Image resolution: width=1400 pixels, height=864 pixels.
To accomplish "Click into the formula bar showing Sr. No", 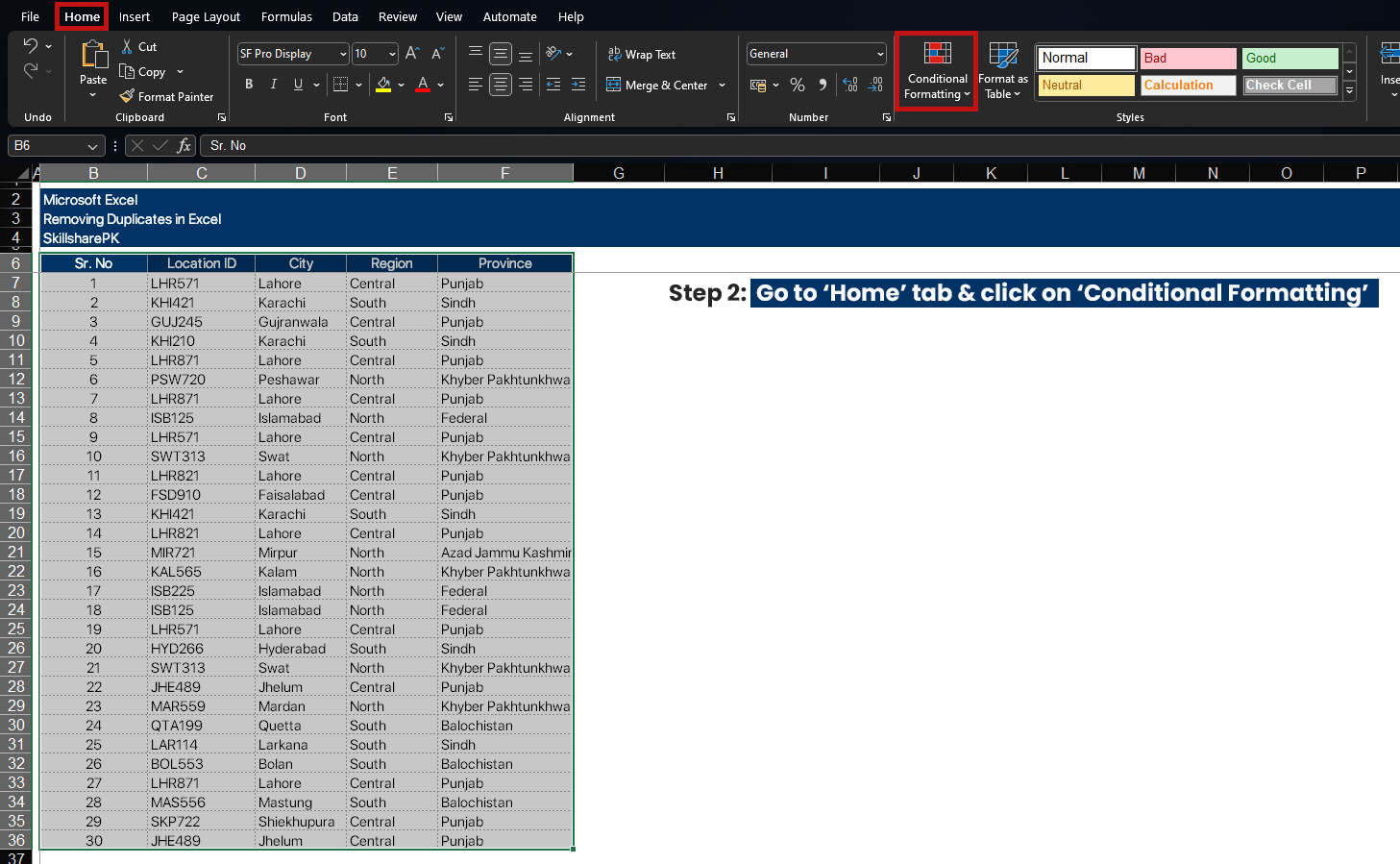I will [798, 145].
